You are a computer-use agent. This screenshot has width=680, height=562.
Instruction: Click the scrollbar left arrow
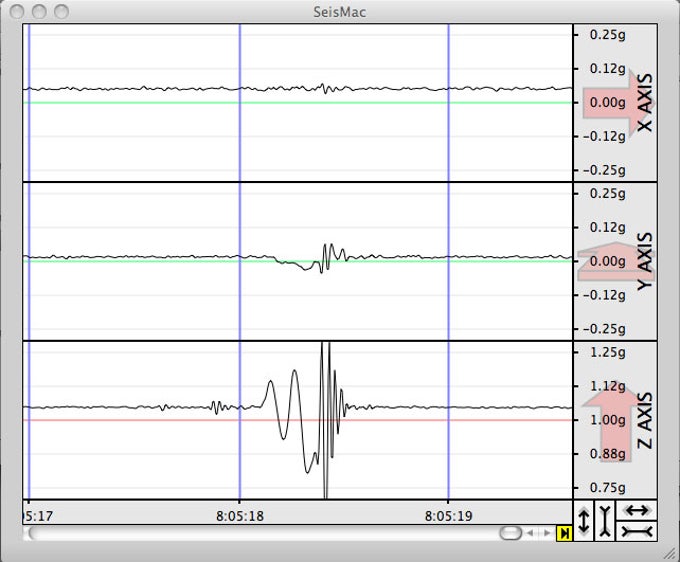(x=530, y=533)
